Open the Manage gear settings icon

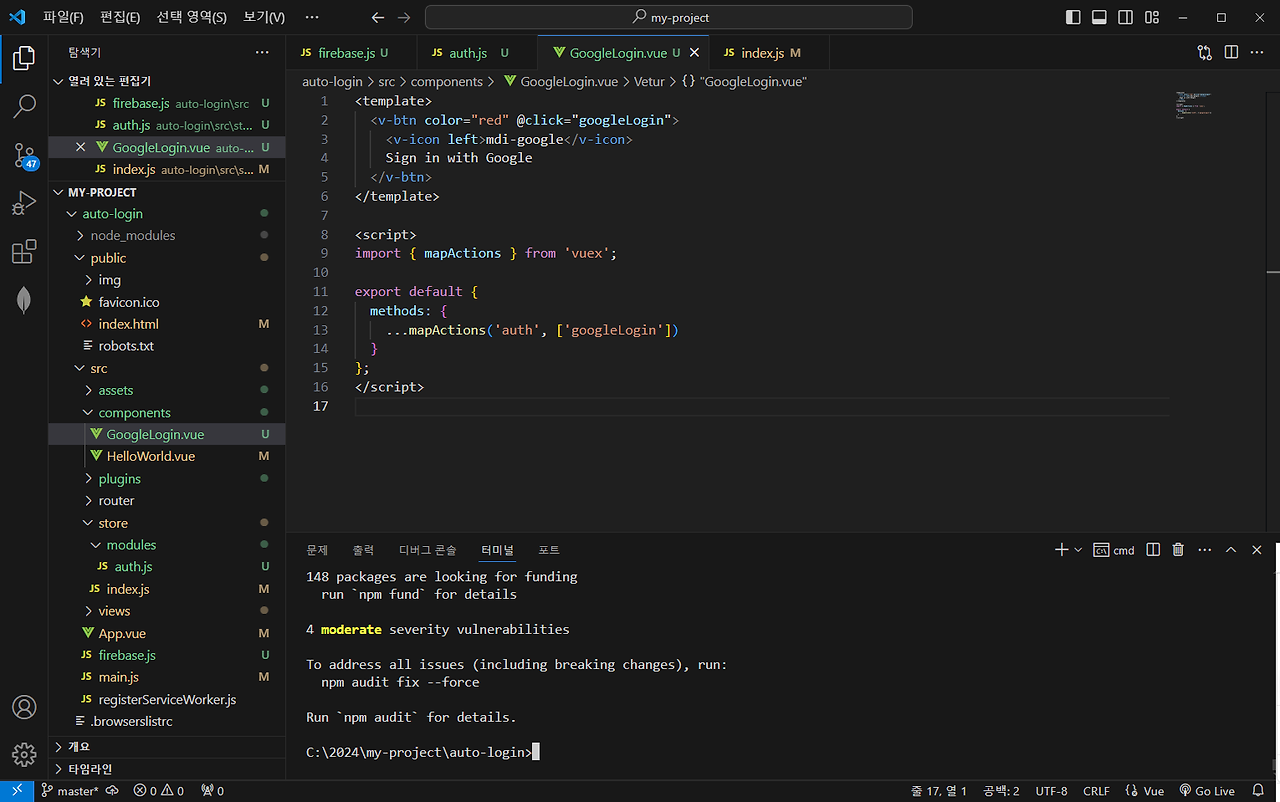(x=24, y=755)
